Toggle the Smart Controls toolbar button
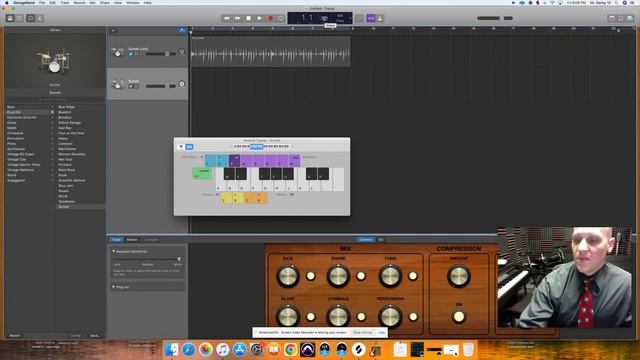 click(31, 18)
